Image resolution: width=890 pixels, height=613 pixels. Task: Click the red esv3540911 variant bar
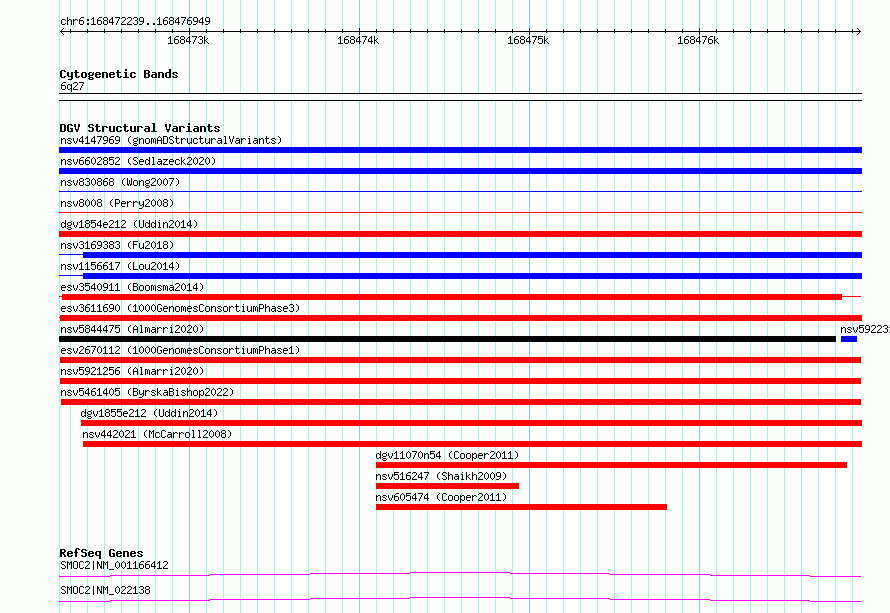pyautogui.click(x=452, y=297)
